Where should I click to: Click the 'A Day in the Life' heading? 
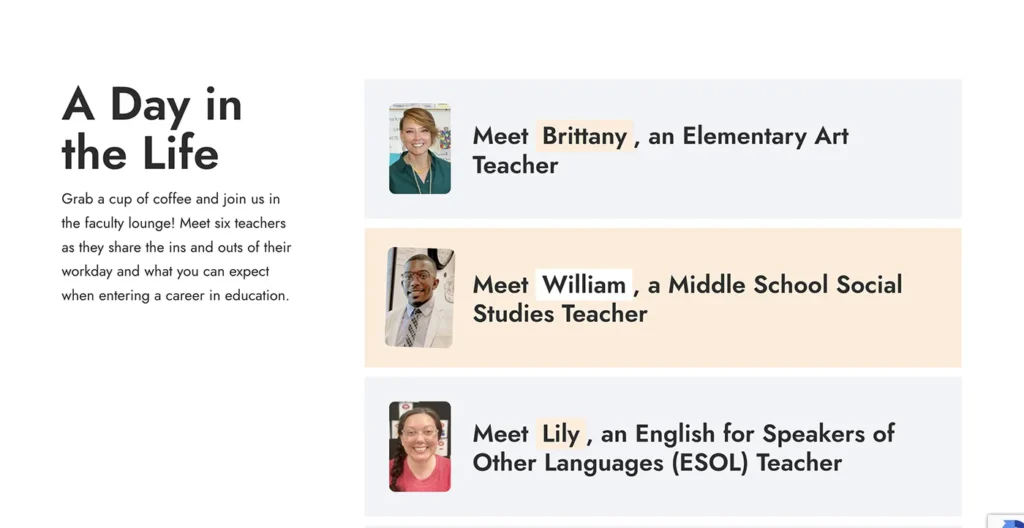(x=152, y=129)
